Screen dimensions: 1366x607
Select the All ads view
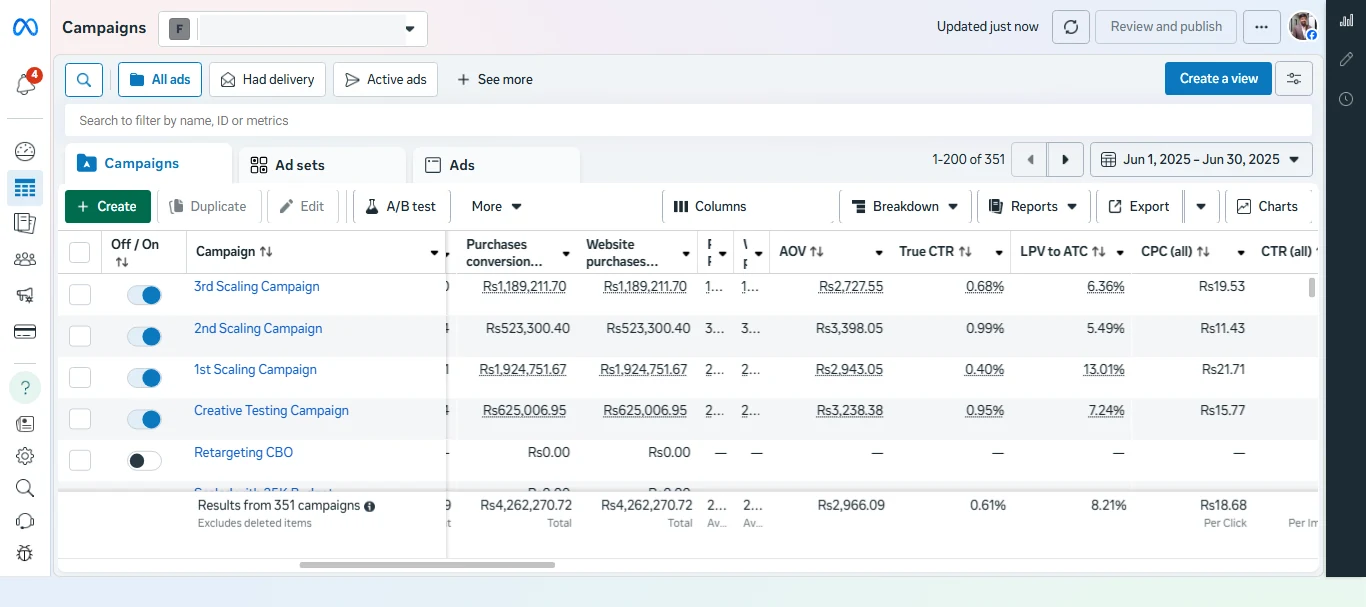160,79
